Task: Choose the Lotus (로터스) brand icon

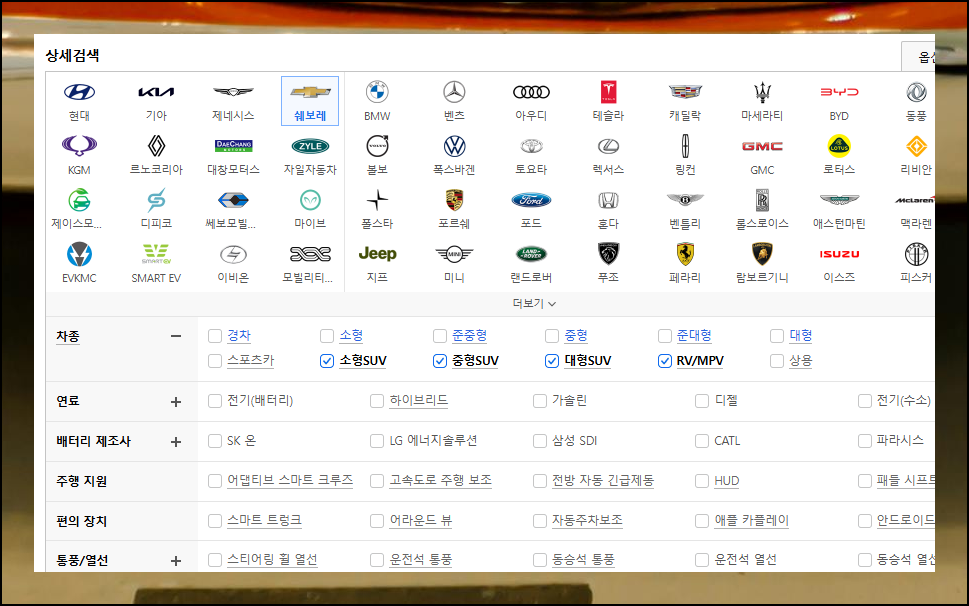Action: coord(839,146)
